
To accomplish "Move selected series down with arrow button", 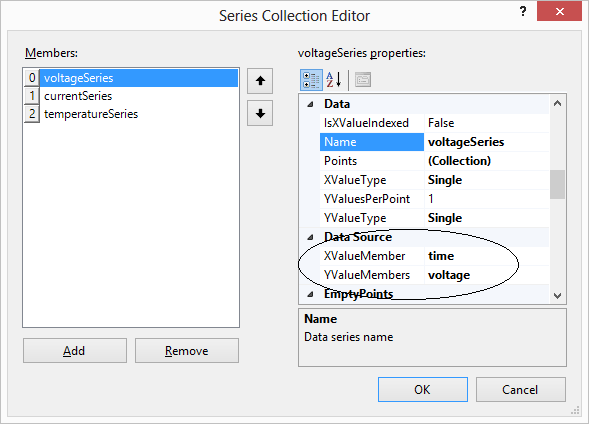I will 260,113.
